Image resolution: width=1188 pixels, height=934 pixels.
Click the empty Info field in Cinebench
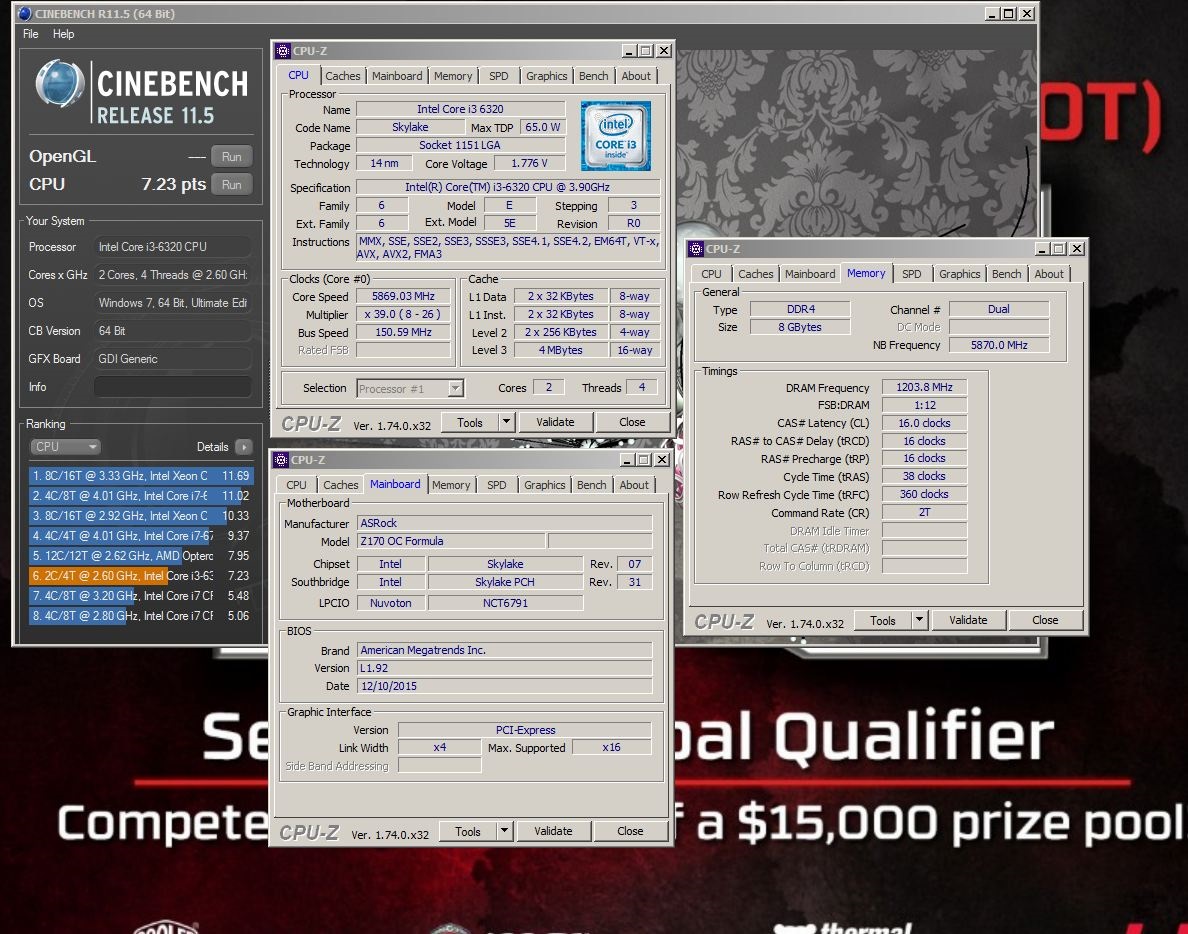point(173,387)
